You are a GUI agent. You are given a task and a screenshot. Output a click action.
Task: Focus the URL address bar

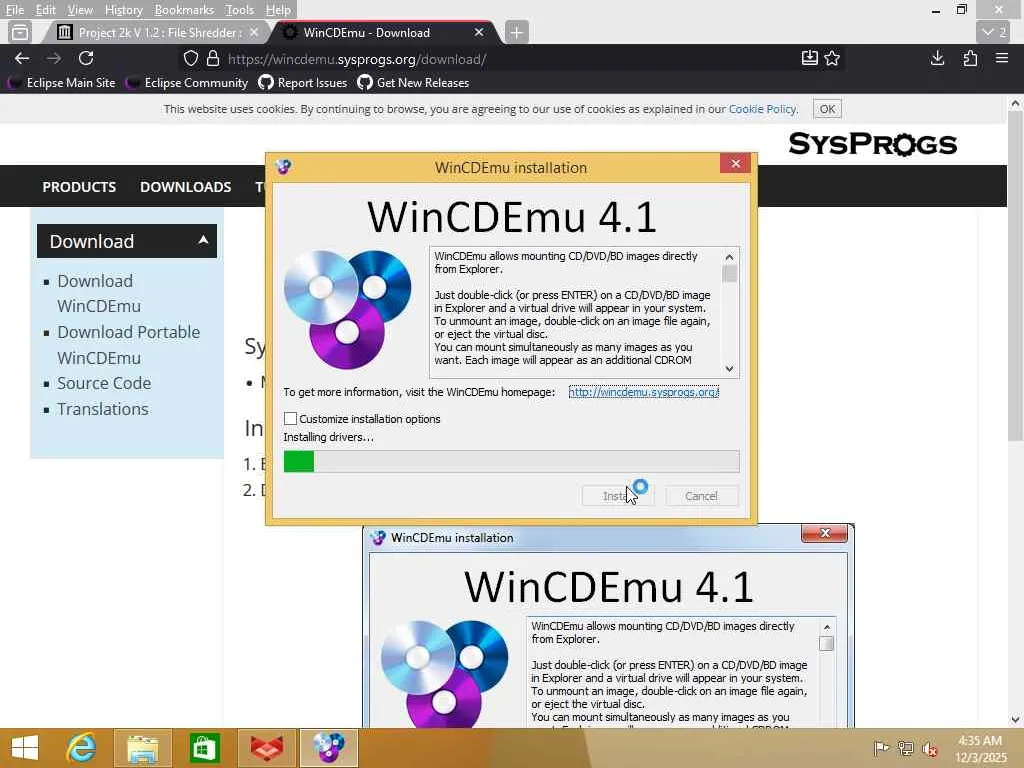click(509, 59)
